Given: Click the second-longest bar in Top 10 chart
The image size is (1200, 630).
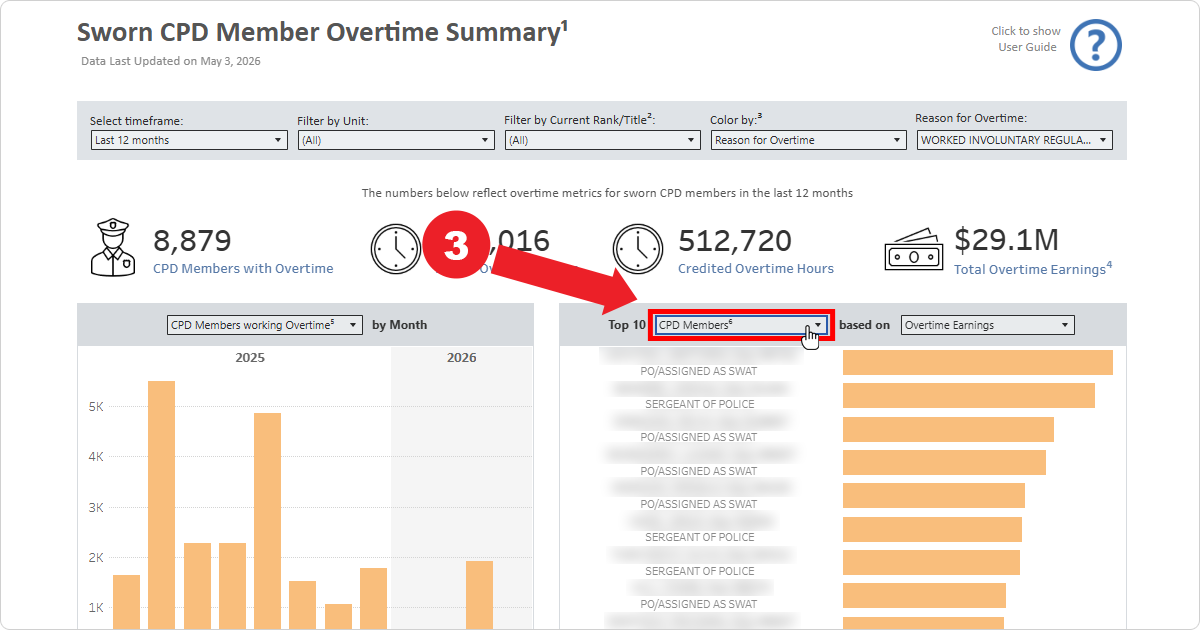Looking at the screenshot, I should [969, 395].
